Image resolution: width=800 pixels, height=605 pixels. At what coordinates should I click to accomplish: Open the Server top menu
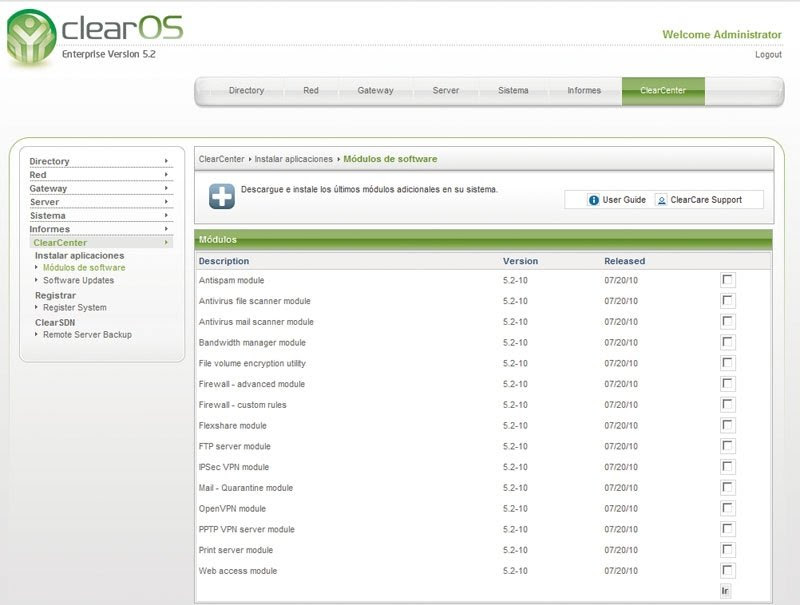tap(445, 90)
